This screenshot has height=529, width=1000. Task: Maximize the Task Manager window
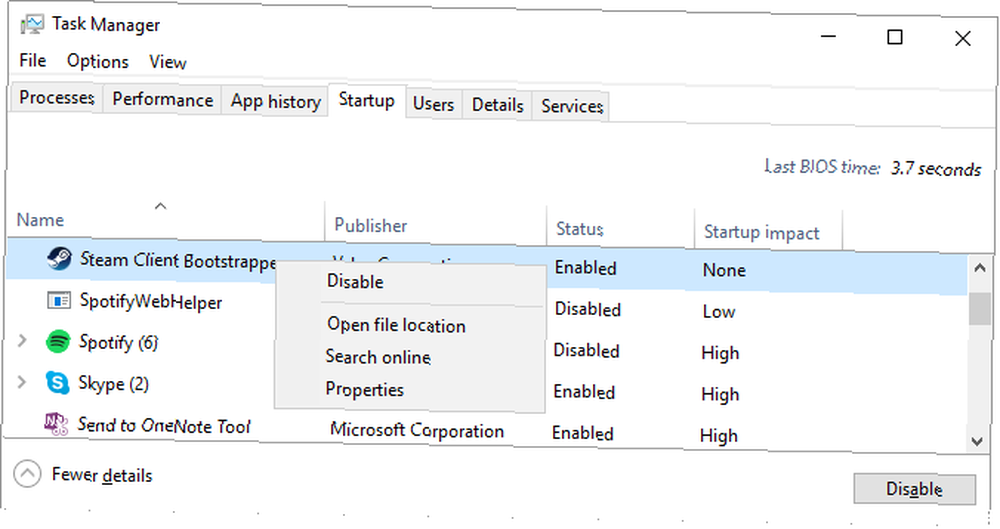click(x=895, y=37)
